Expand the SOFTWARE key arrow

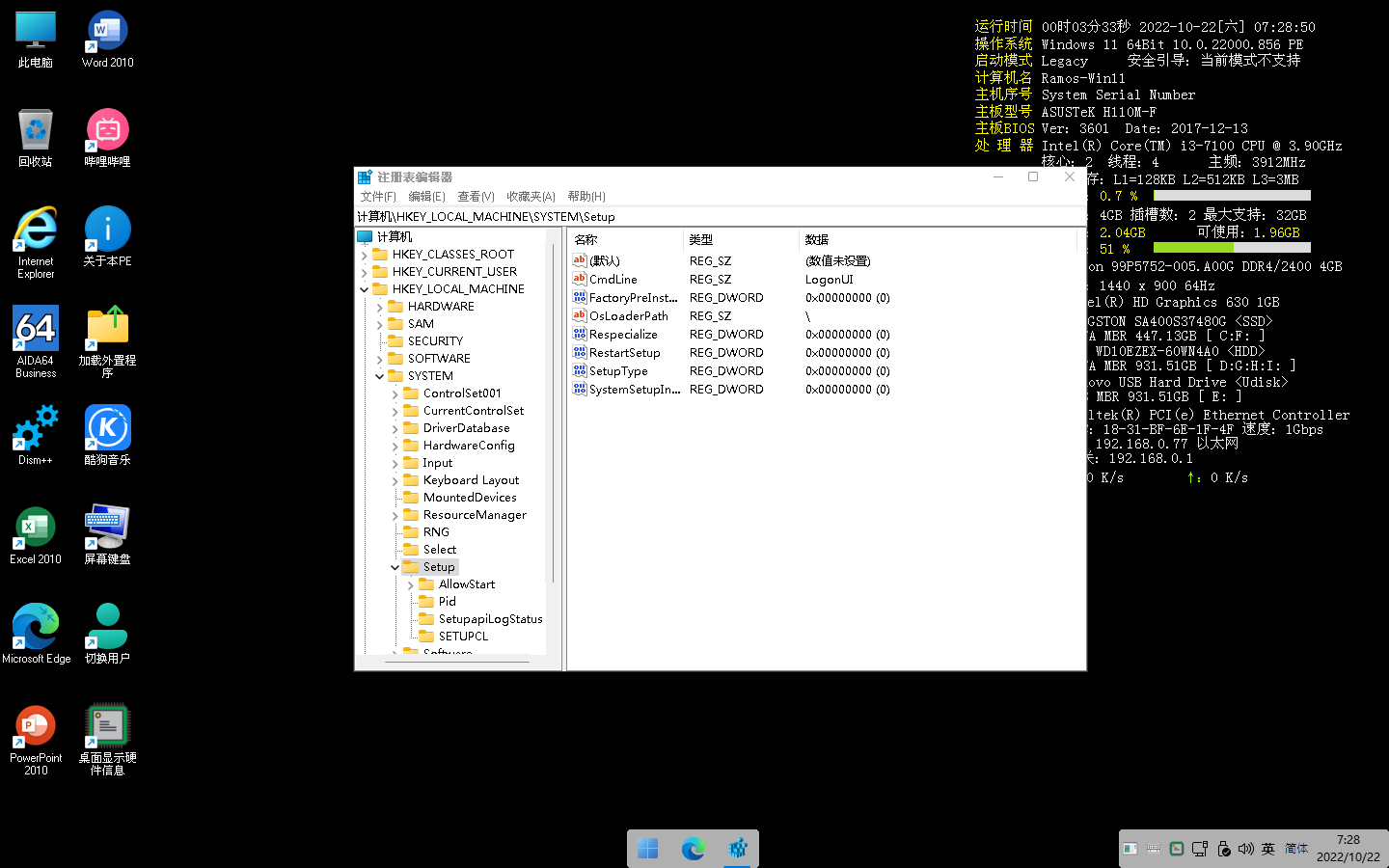click(379, 359)
